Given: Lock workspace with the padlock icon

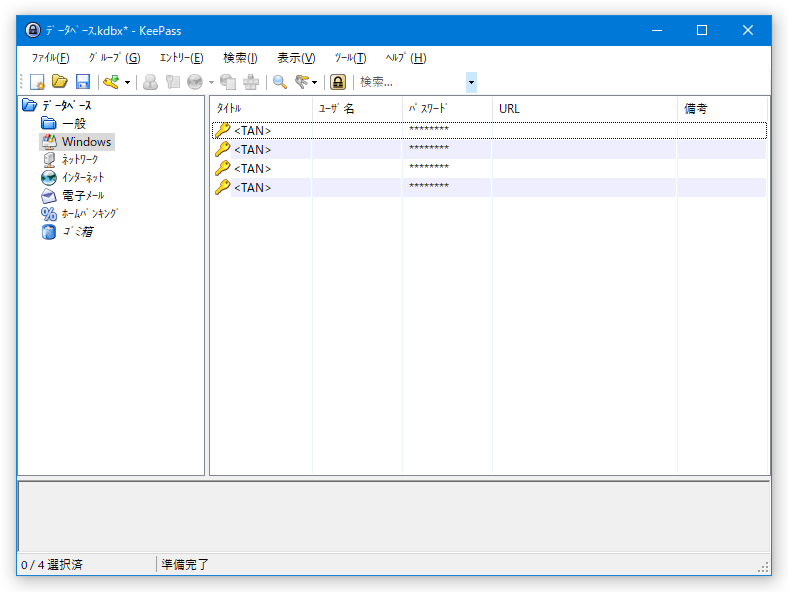Looking at the screenshot, I should point(338,82).
